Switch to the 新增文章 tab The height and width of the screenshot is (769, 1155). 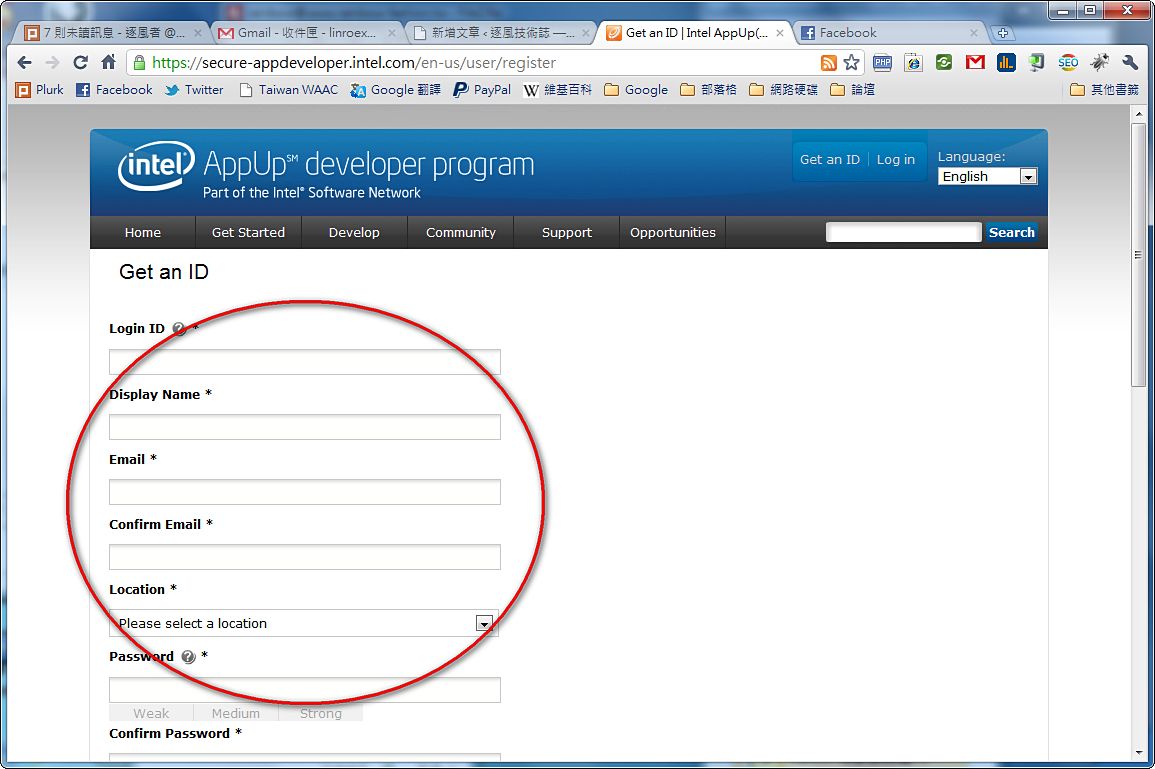pos(502,33)
